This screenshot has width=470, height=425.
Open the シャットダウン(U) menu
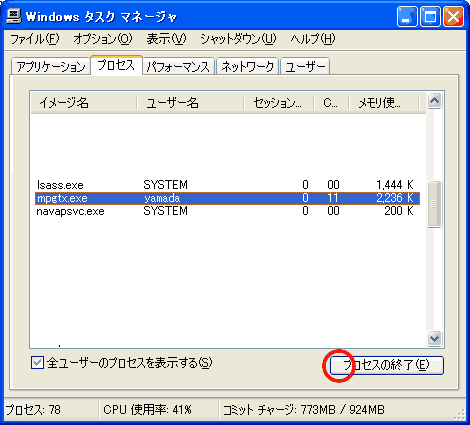238,39
